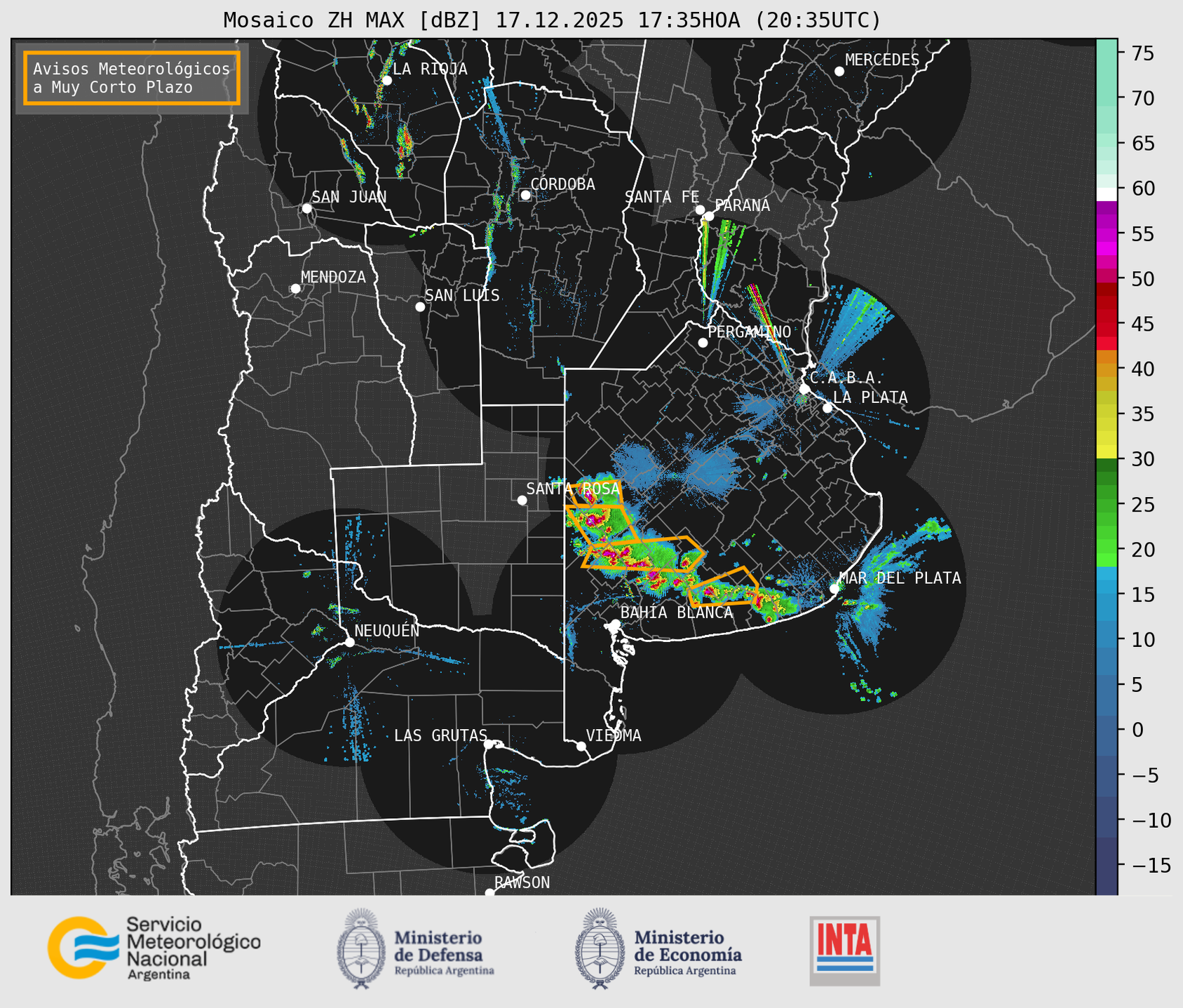Click the white dot marking Mendoza

pyautogui.click(x=296, y=289)
